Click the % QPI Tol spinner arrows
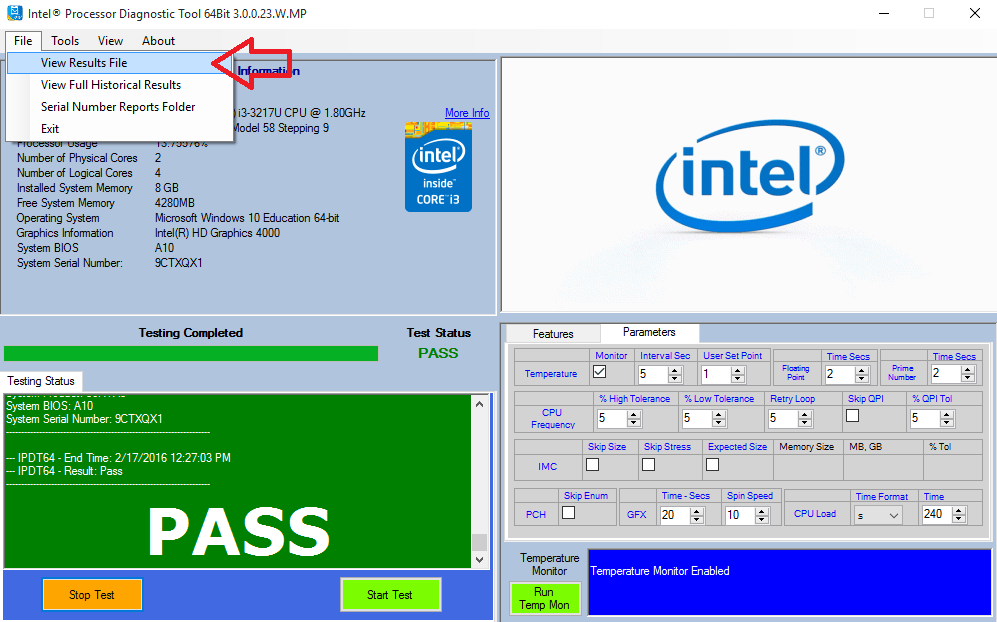This screenshot has height=622, width=997. pos(947,418)
